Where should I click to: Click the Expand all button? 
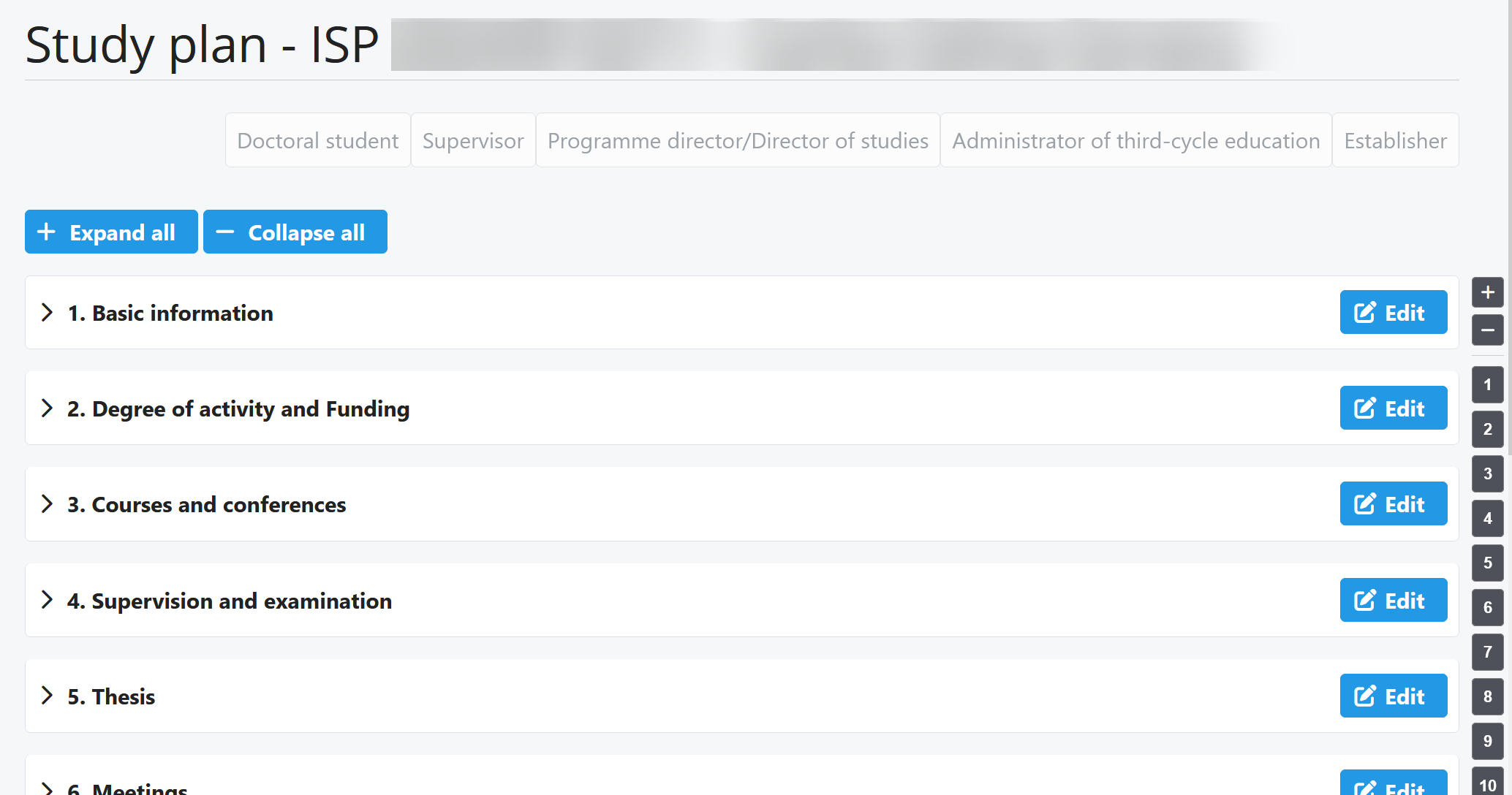(111, 232)
